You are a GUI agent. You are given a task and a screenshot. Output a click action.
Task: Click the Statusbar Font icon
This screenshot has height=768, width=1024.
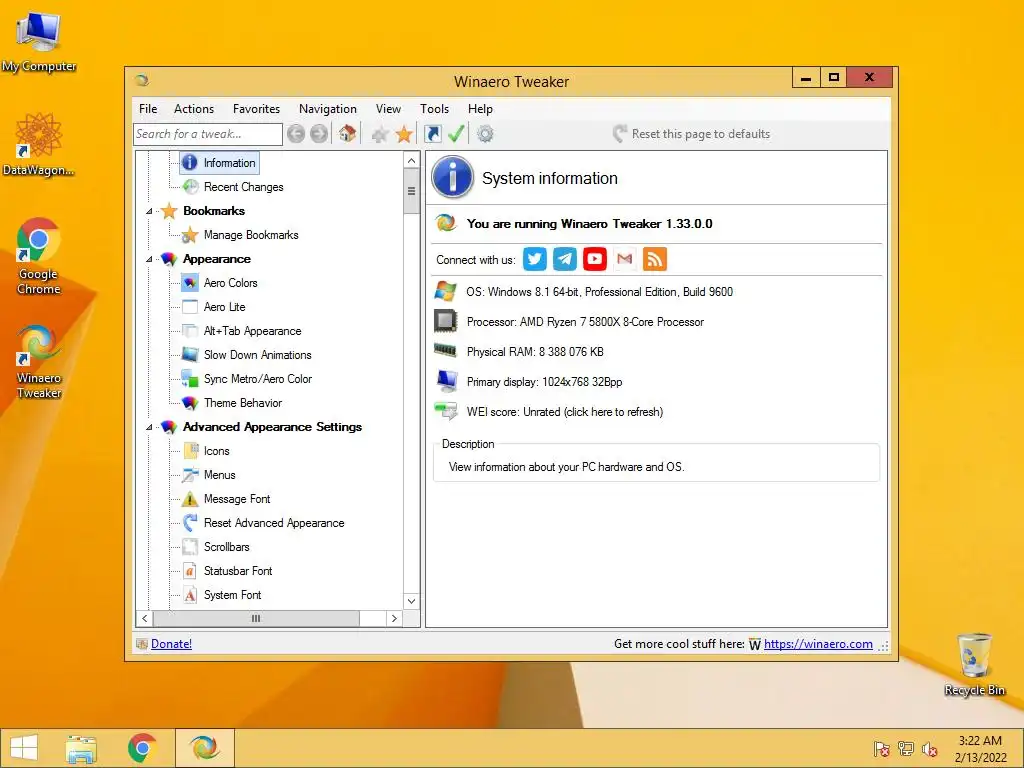(x=190, y=571)
